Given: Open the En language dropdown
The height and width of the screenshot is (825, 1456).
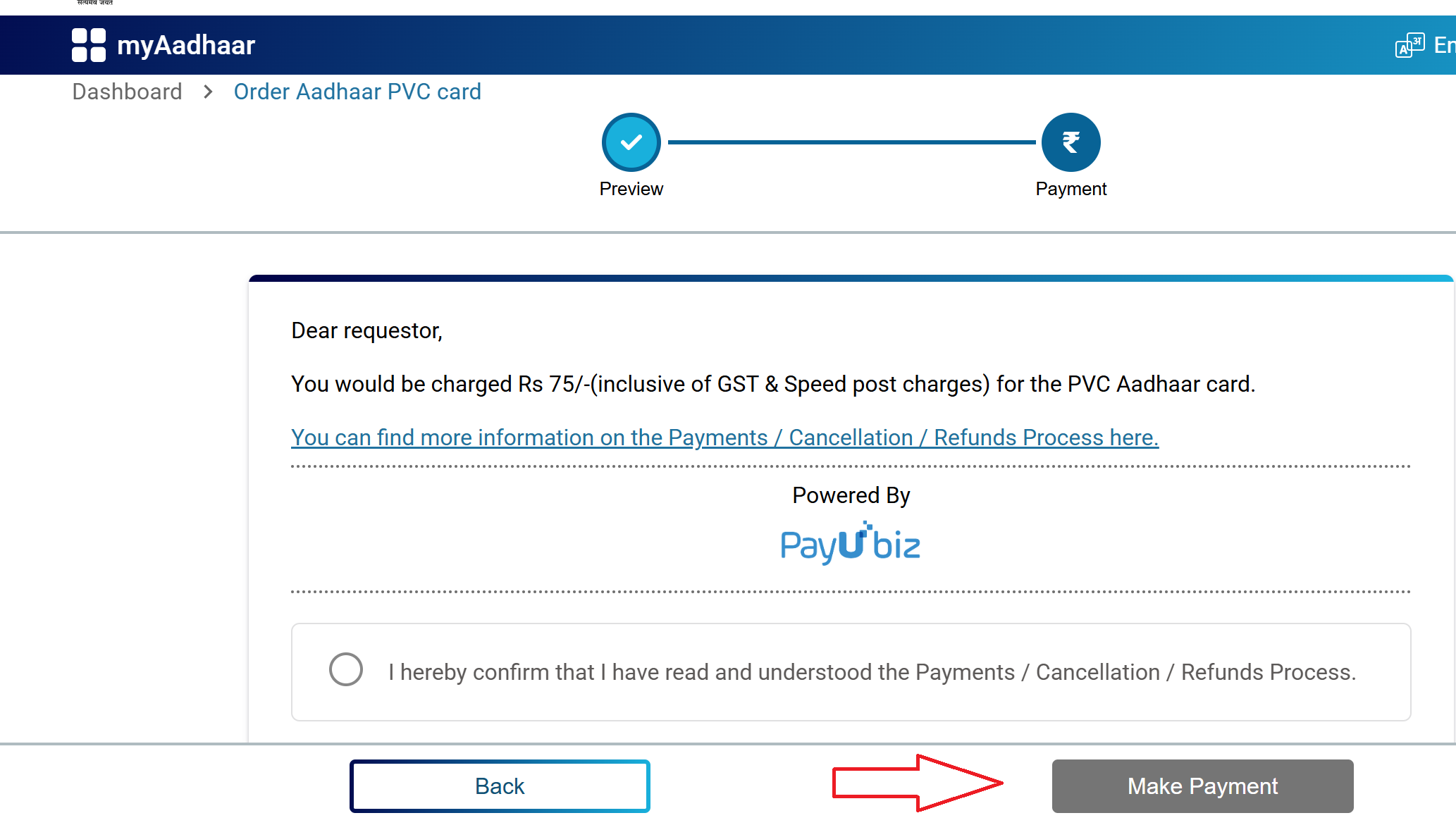Looking at the screenshot, I should pos(1445,44).
